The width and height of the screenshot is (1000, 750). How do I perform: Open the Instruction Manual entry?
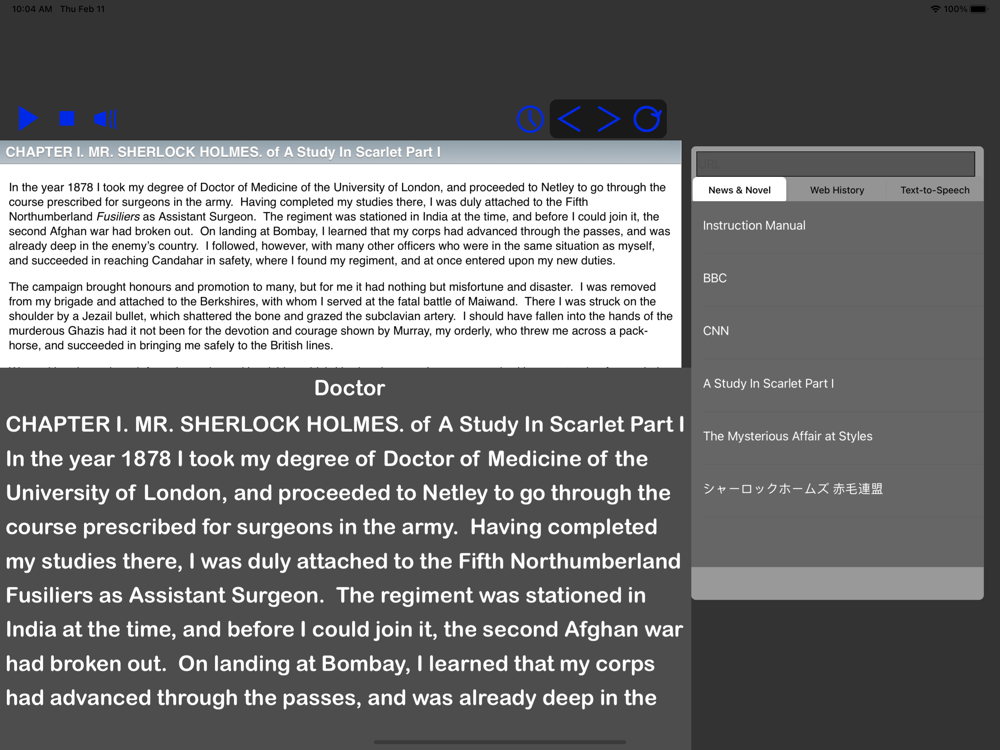pyautogui.click(x=837, y=226)
